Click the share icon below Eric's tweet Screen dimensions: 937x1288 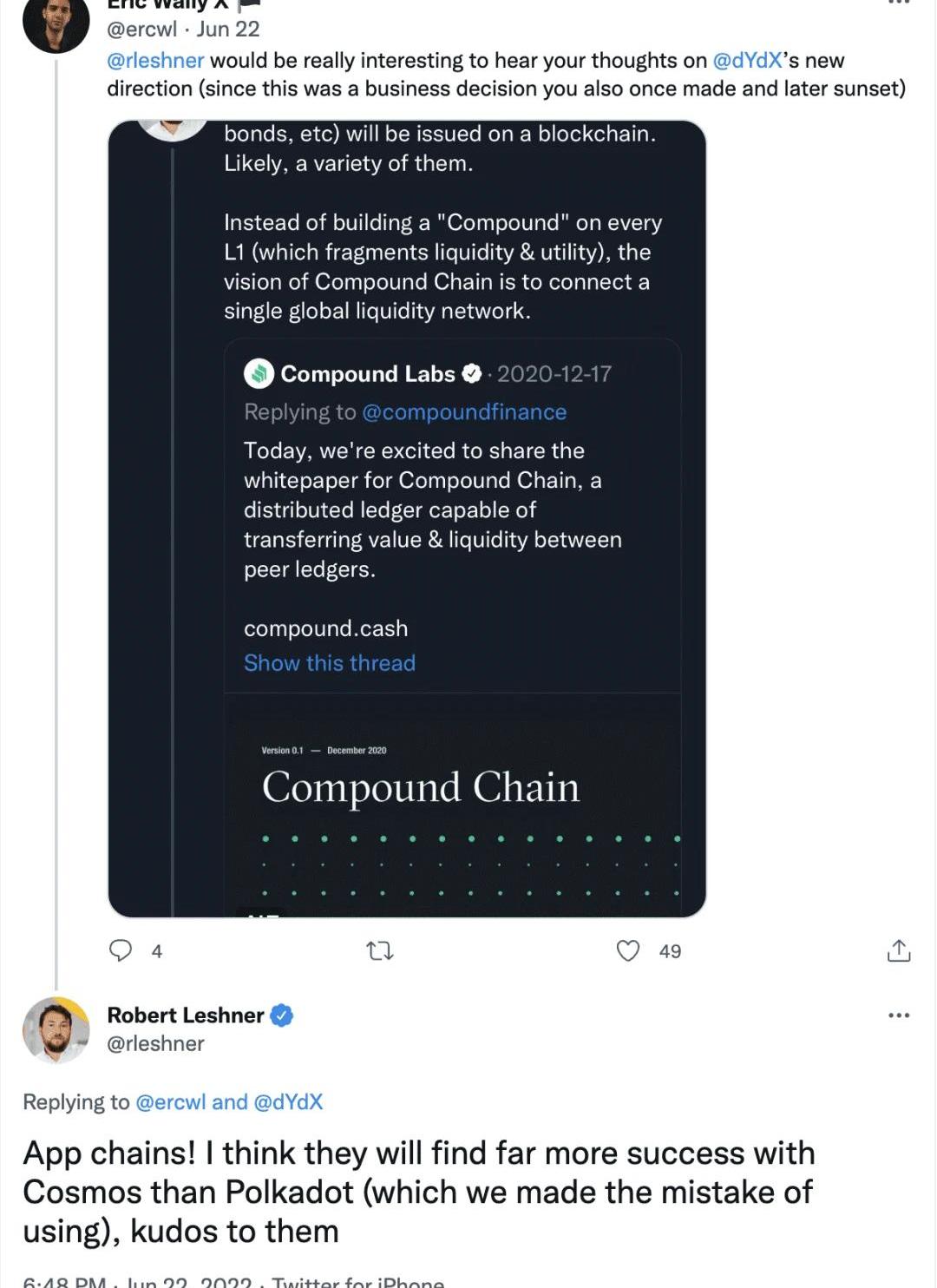pyautogui.click(x=899, y=951)
